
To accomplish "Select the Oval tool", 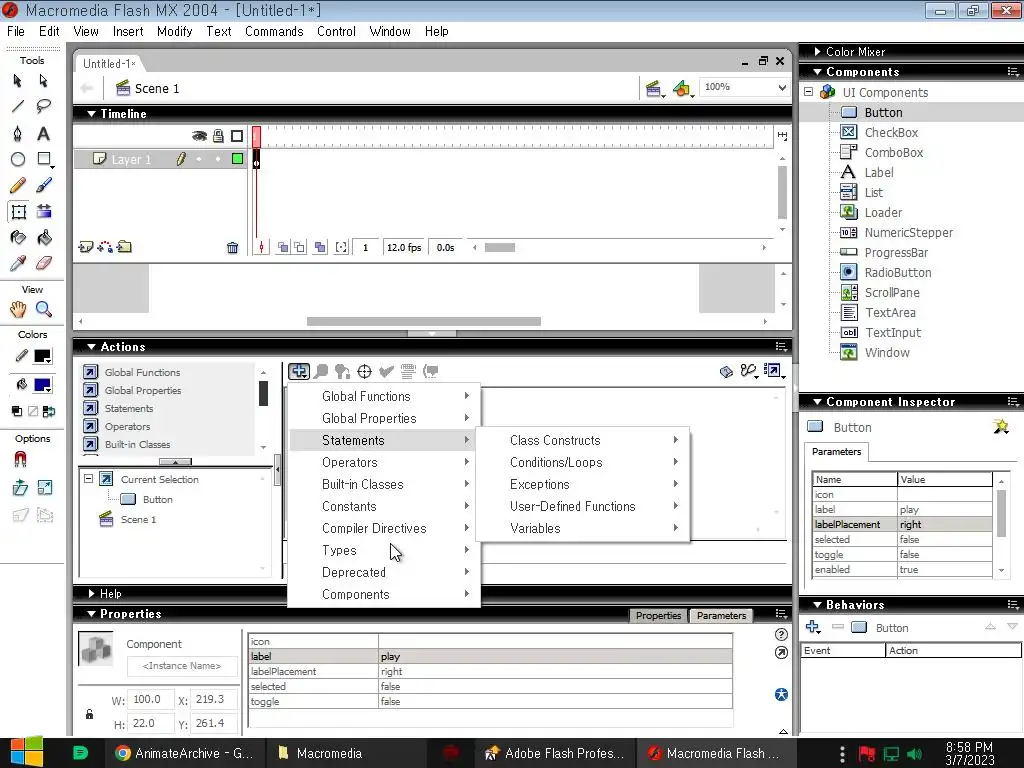I will [18, 159].
